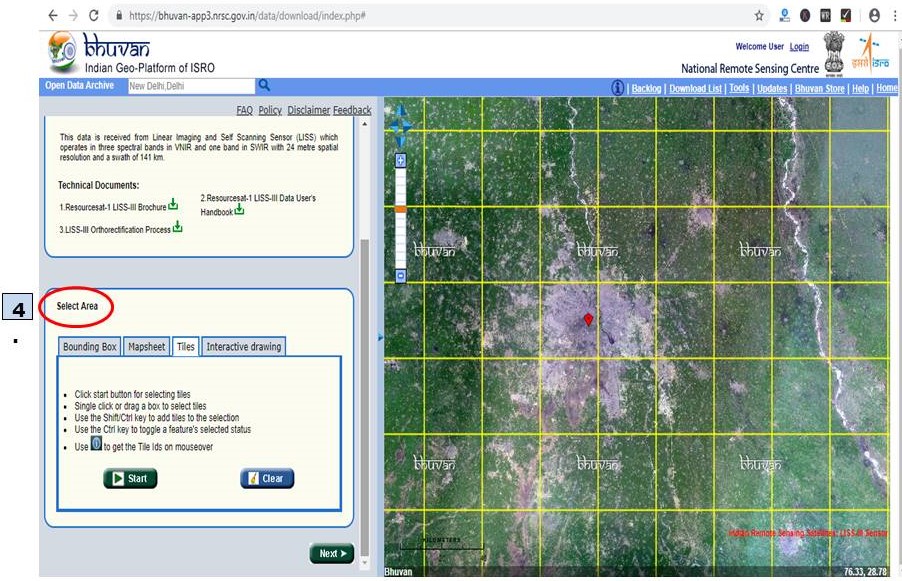Viewport: 902px width, 581px height.
Task: Go forward in browser history
Action: [73, 16]
